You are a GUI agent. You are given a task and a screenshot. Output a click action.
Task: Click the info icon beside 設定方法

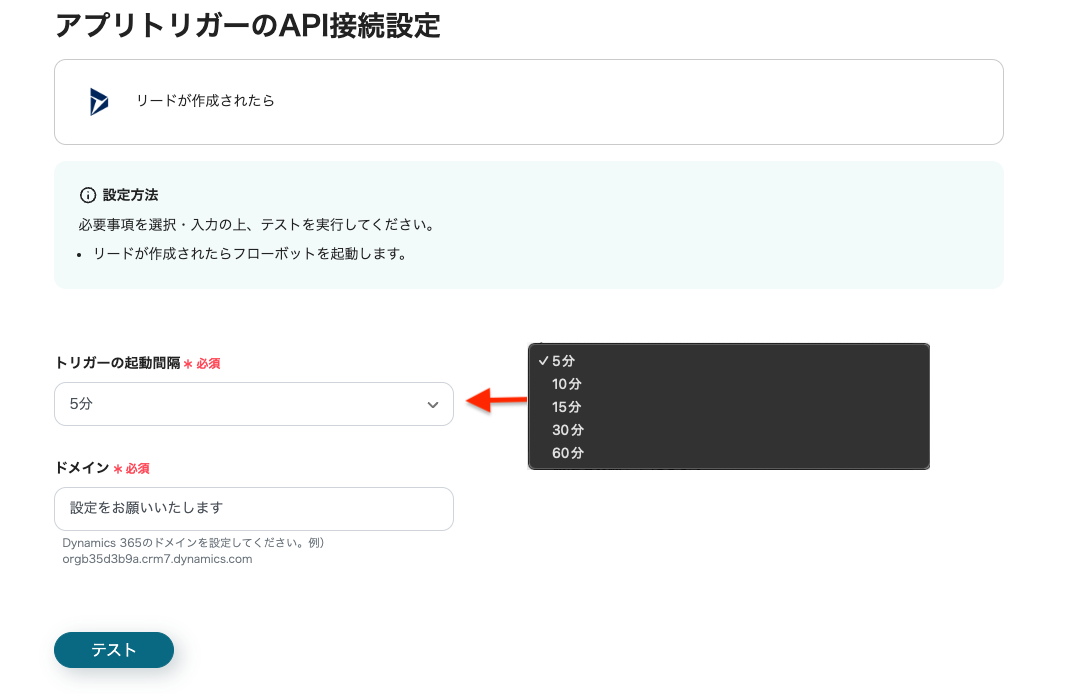[88, 195]
